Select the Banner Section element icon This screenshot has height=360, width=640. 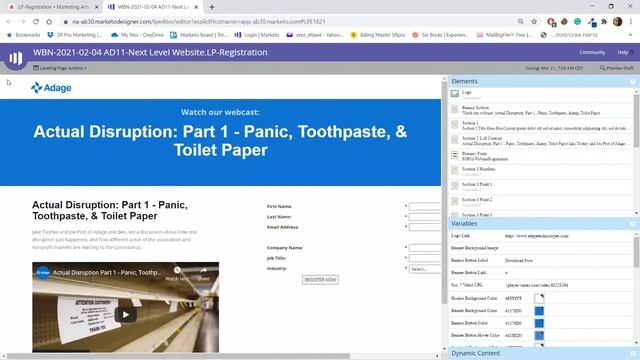point(455,109)
